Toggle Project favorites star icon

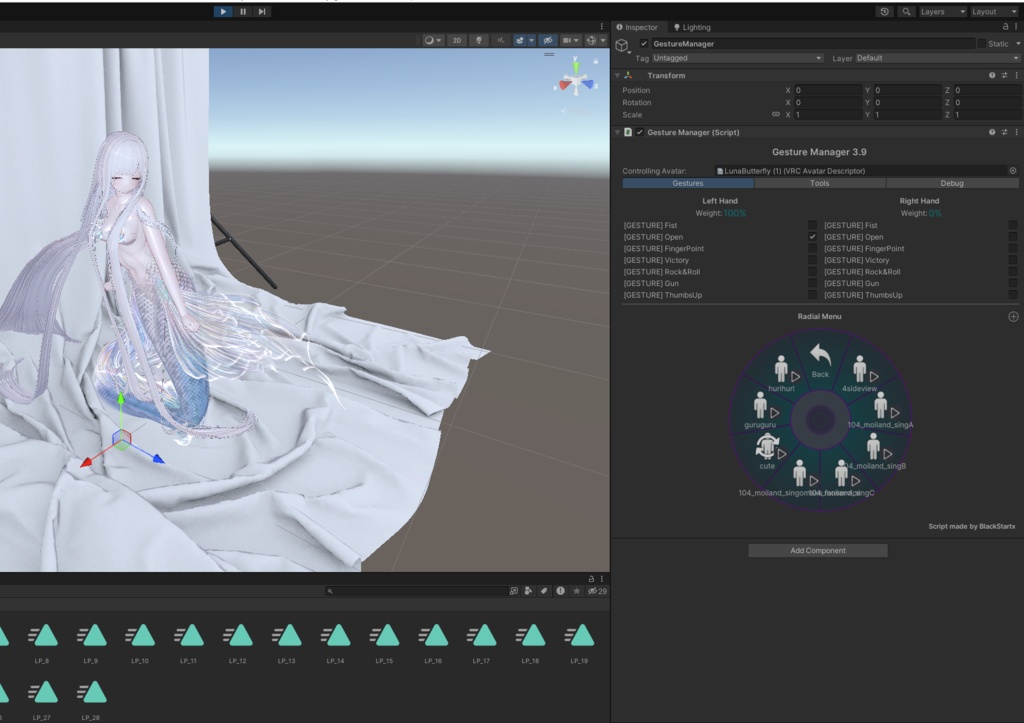pos(577,591)
